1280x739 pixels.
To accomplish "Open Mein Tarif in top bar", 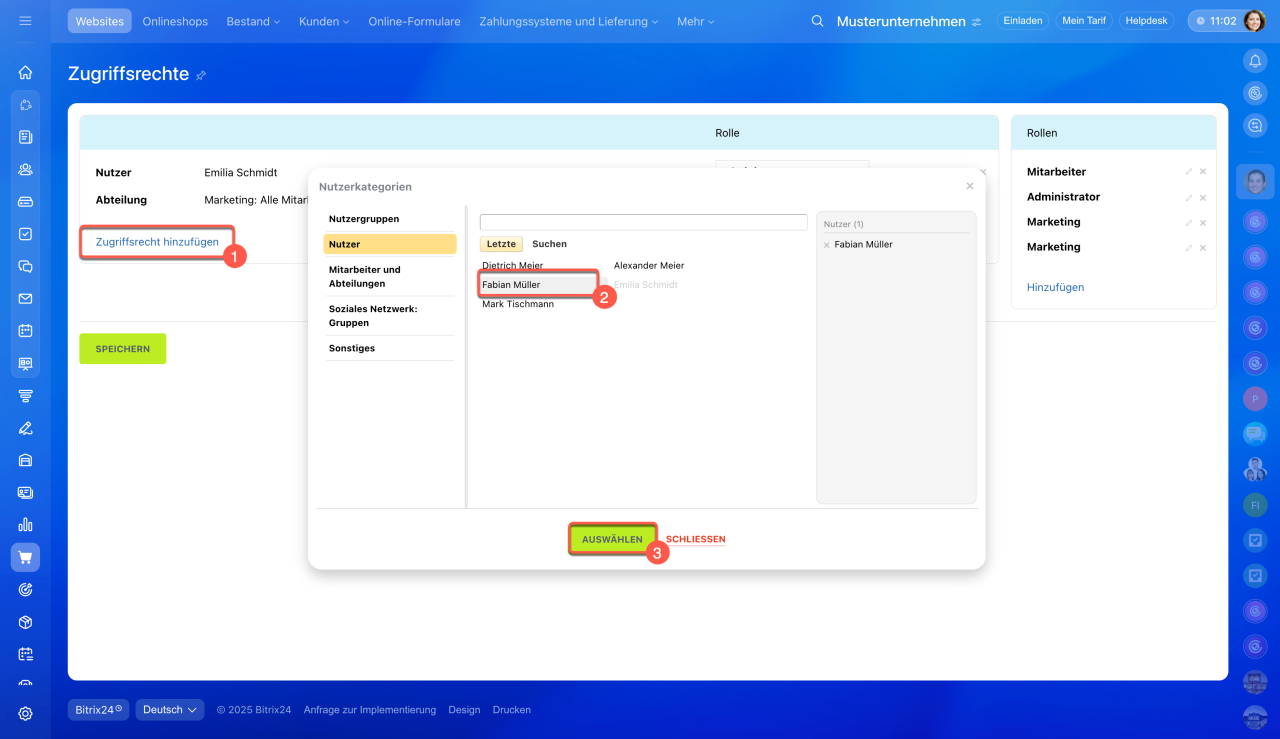I will tap(1085, 21).
